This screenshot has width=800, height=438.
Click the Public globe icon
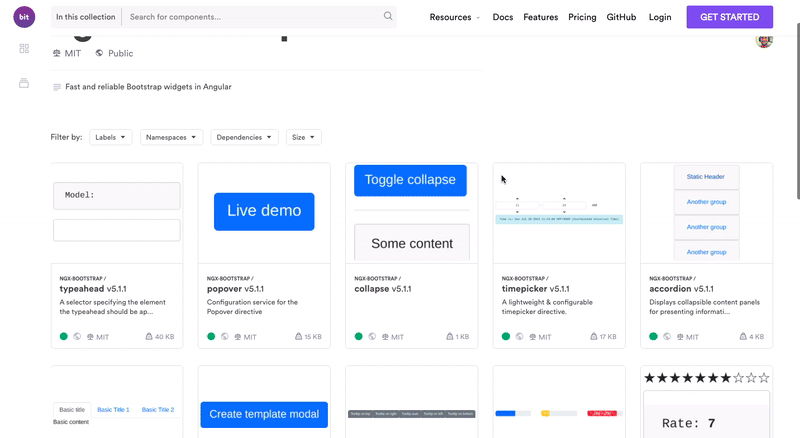click(99, 53)
